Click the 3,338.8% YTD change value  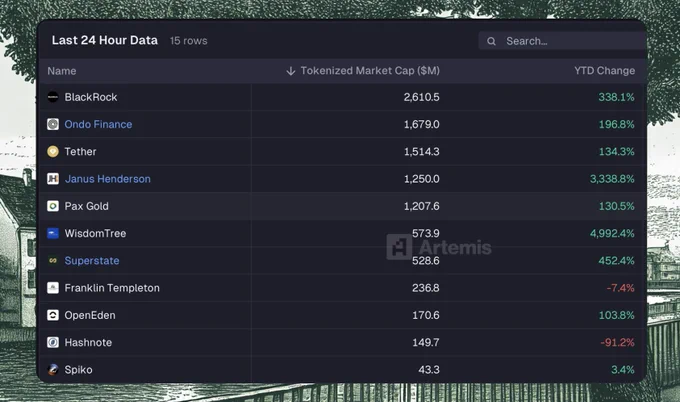pyautogui.click(x=612, y=179)
